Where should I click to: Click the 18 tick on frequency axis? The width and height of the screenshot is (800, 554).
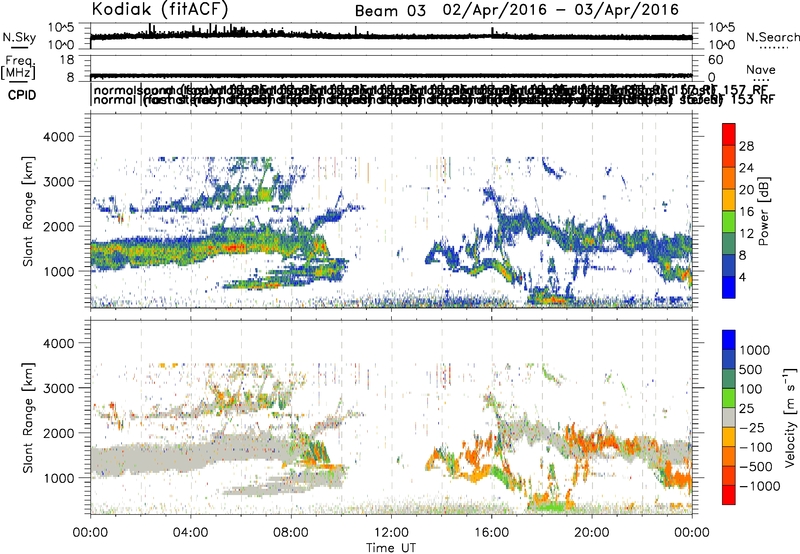pos(67,60)
